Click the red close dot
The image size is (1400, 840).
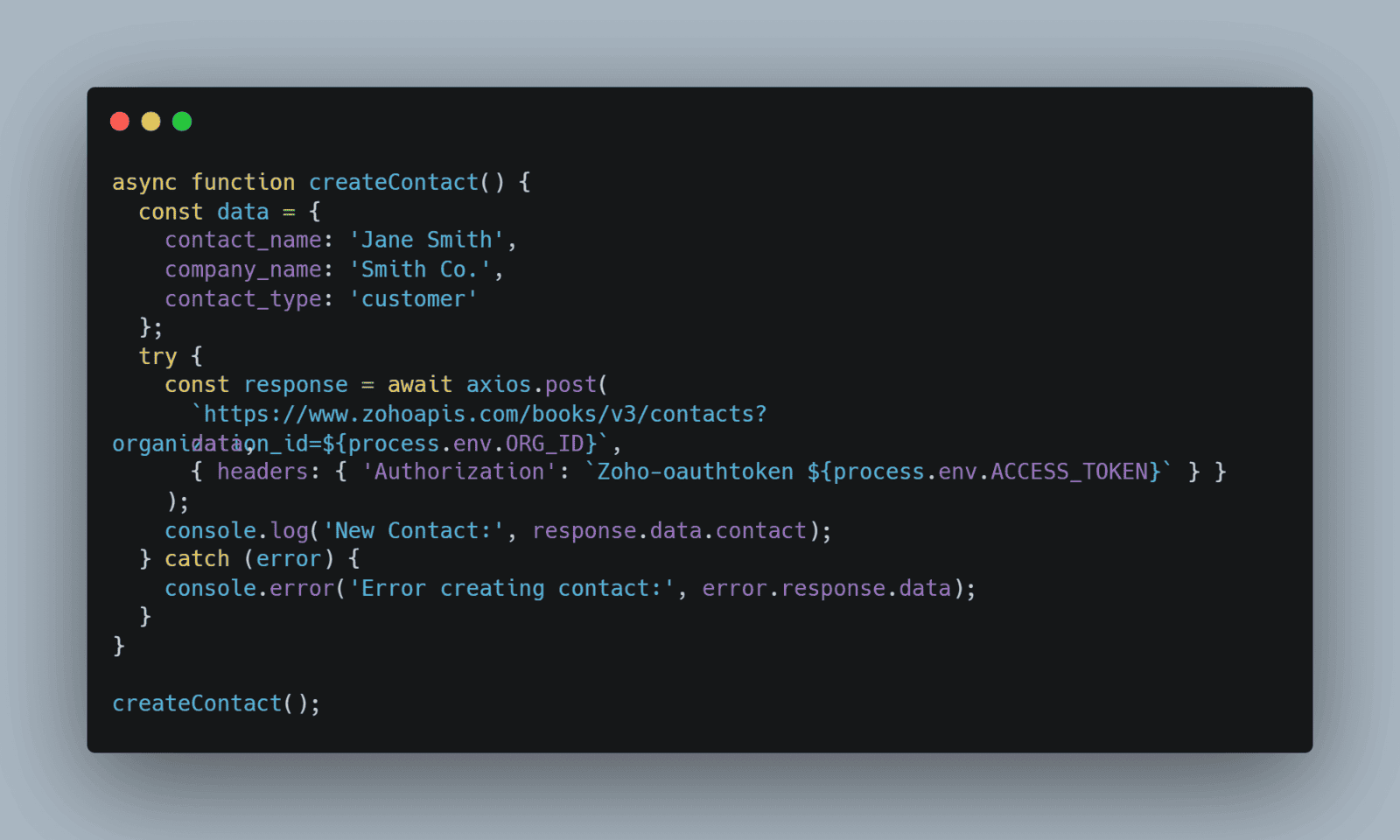pos(120,122)
